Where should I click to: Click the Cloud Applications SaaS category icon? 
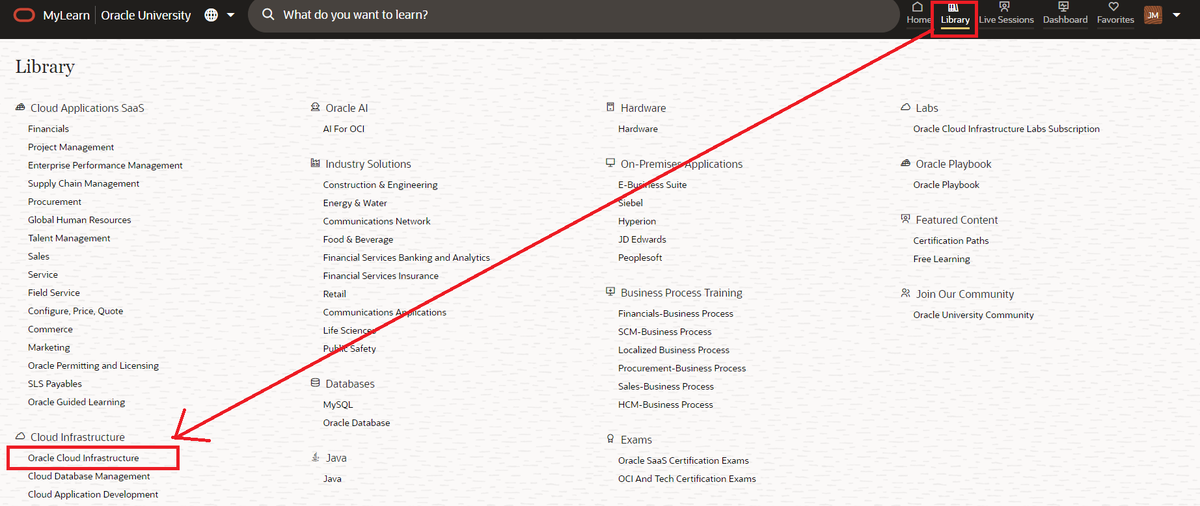[21, 107]
